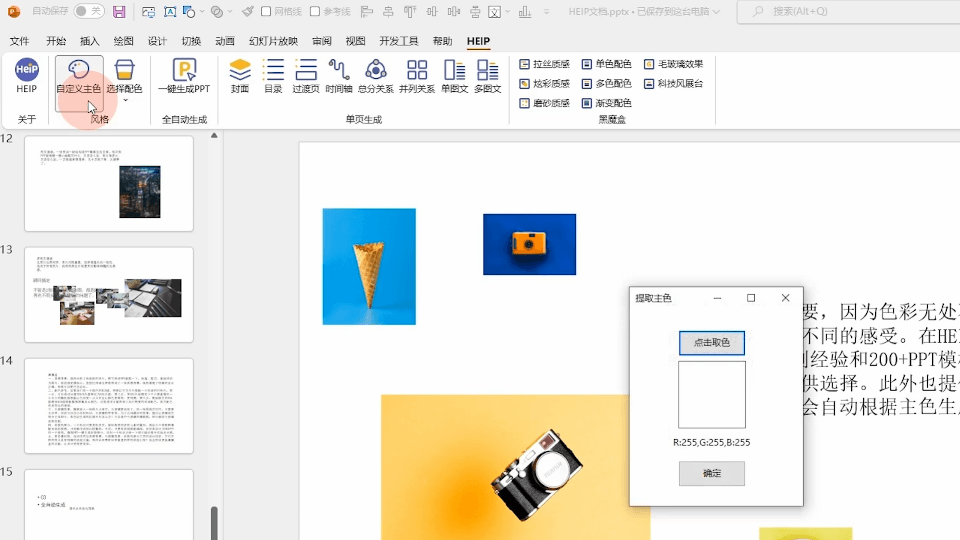Screen dimensions: 960x540
Task: Click the 点击取色 button in dialog
Action: [x=711, y=343]
